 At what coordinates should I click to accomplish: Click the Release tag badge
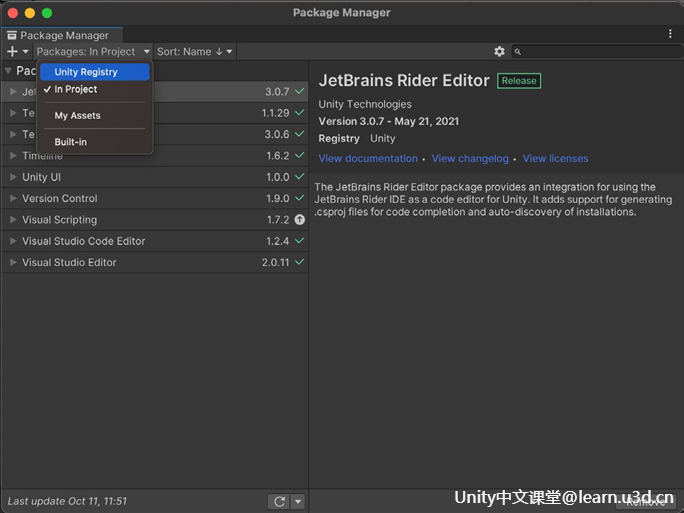[519, 81]
